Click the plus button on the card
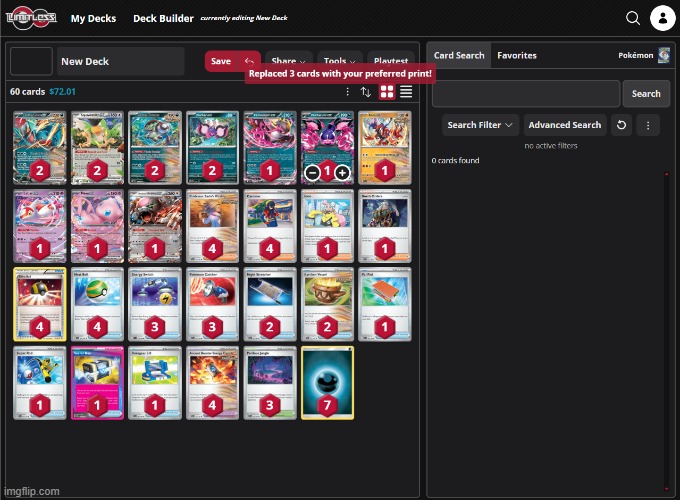Image resolution: width=680 pixels, height=500 pixels. [x=342, y=172]
